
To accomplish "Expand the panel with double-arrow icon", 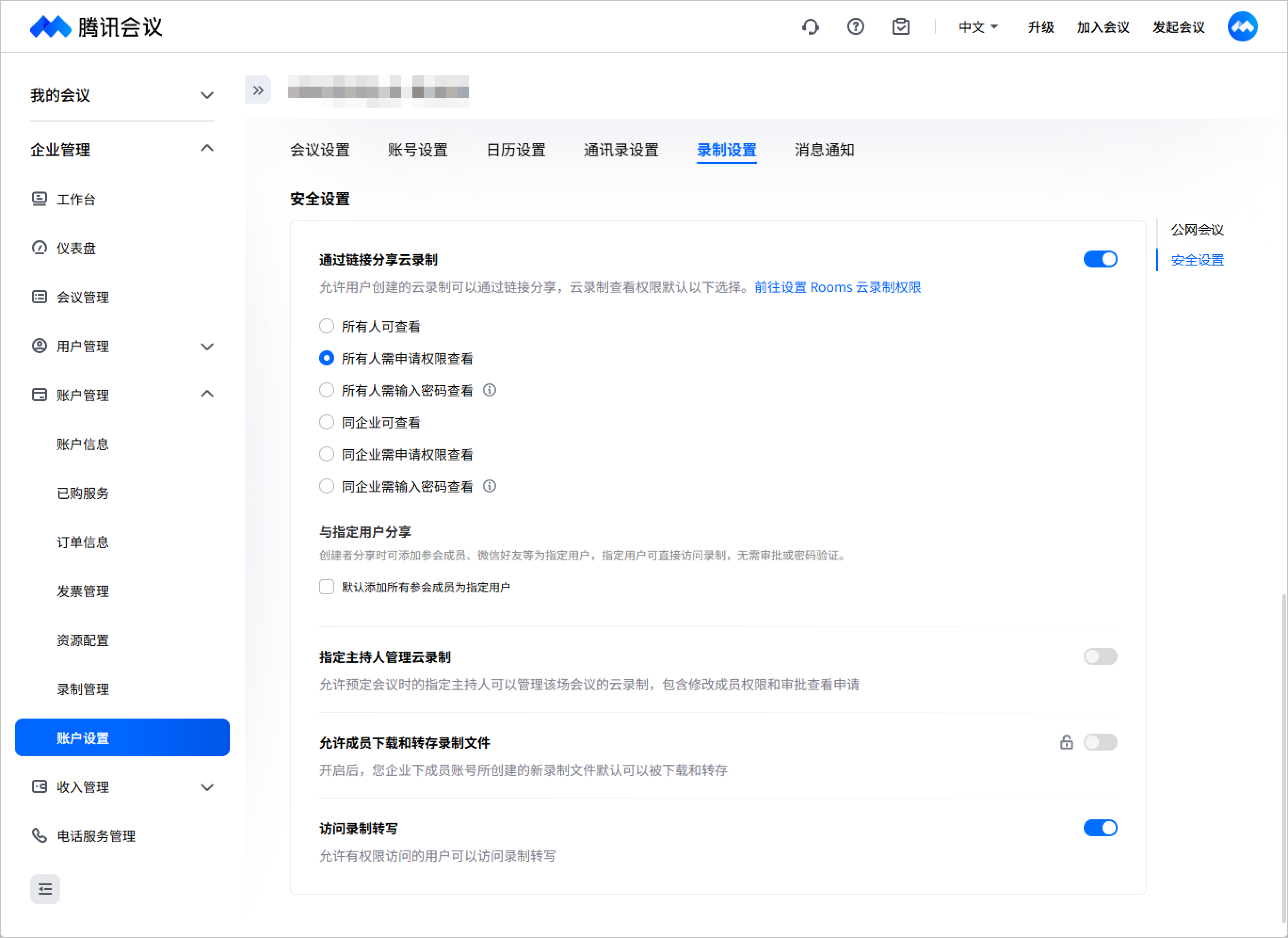I will pos(258,90).
